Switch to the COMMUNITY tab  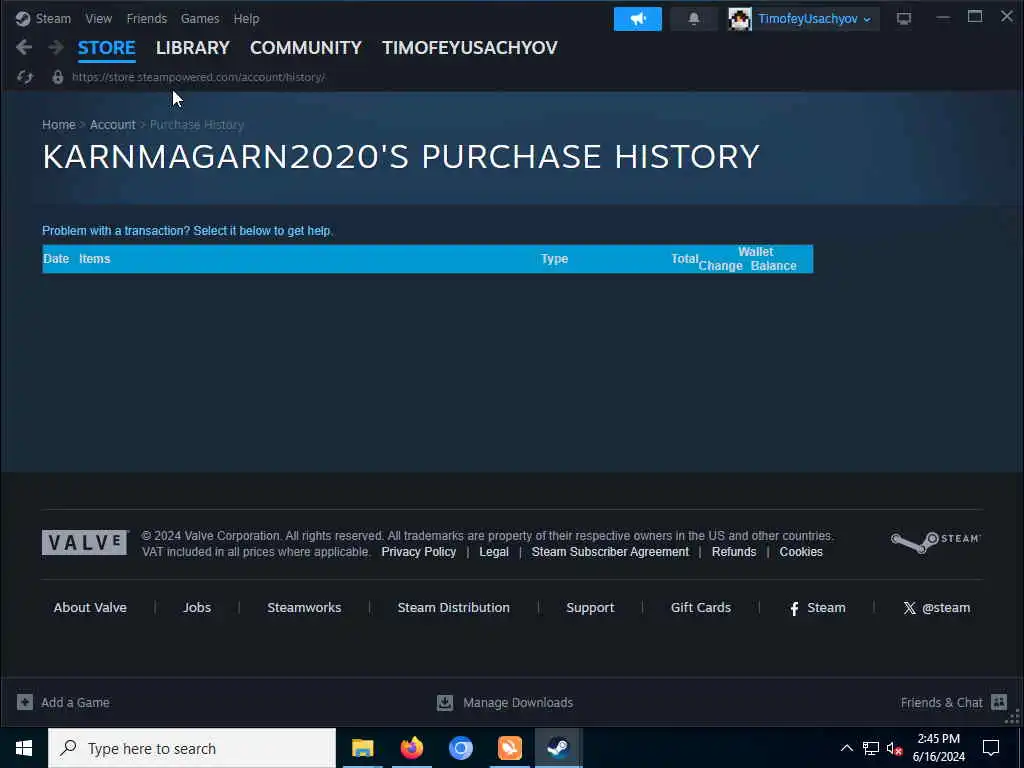306,48
